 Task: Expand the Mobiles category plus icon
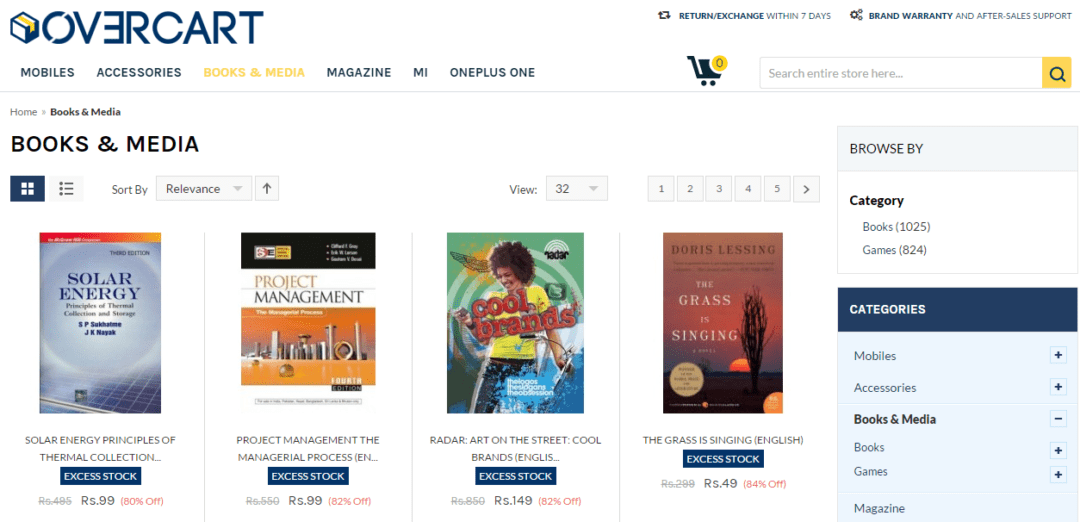(1058, 355)
